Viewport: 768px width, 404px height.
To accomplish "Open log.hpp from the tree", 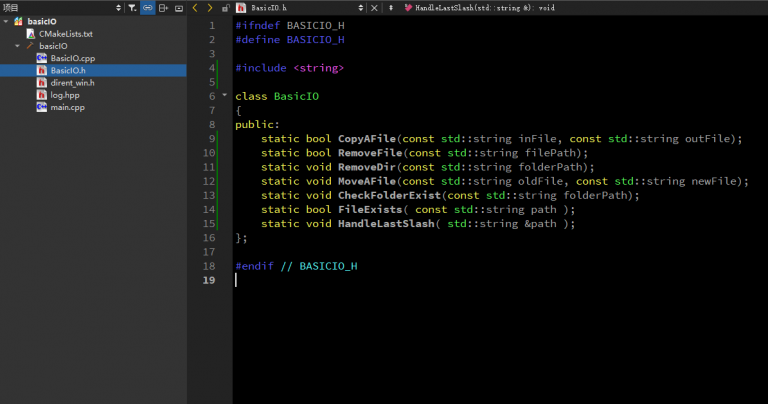I will pos(65,95).
